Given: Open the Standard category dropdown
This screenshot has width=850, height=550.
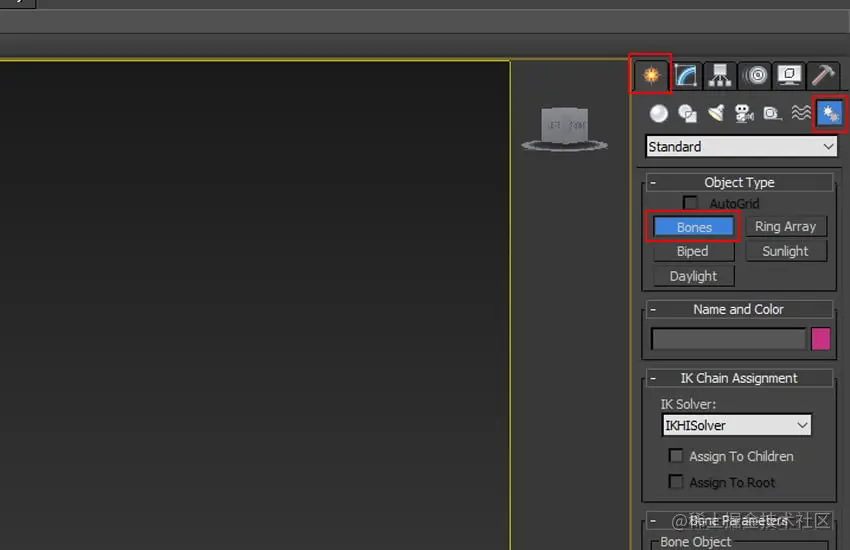Looking at the screenshot, I should pyautogui.click(x=741, y=146).
